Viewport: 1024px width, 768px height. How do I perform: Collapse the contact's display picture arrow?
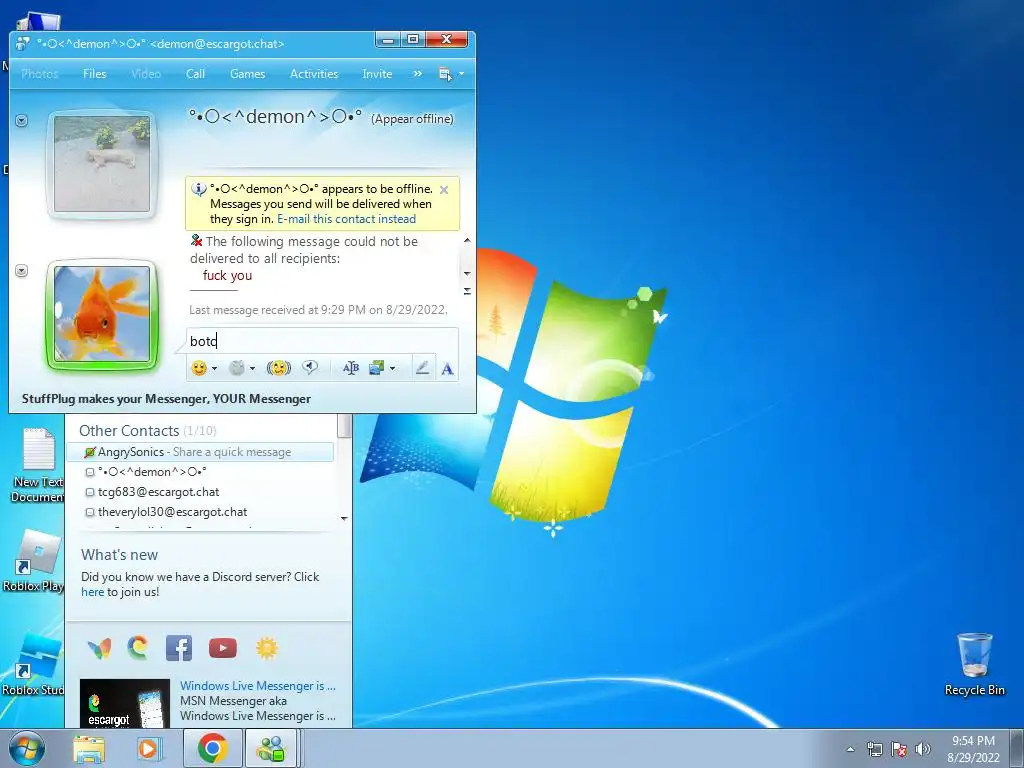pyautogui.click(x=22, y=121)
